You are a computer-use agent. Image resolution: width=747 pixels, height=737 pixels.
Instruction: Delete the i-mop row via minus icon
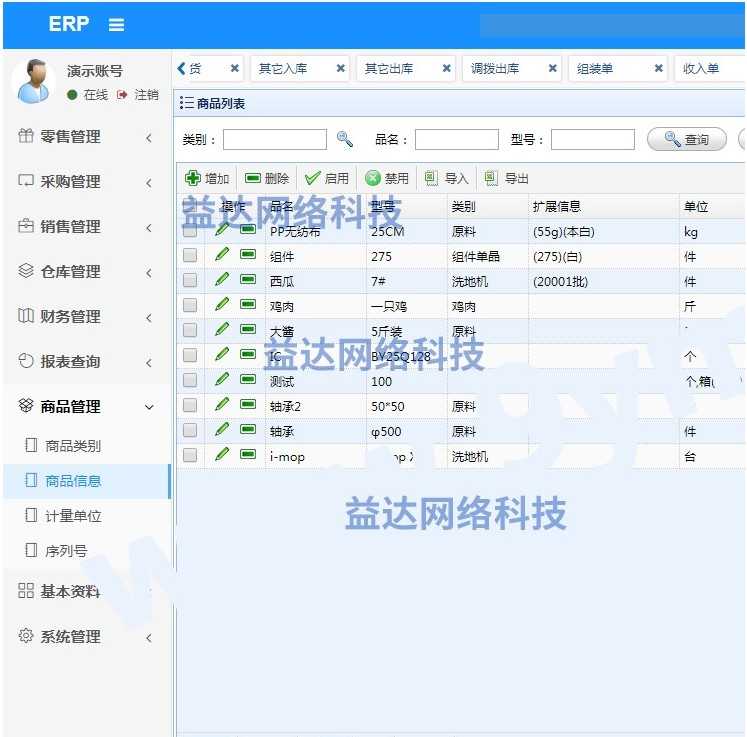pos(248,454)
